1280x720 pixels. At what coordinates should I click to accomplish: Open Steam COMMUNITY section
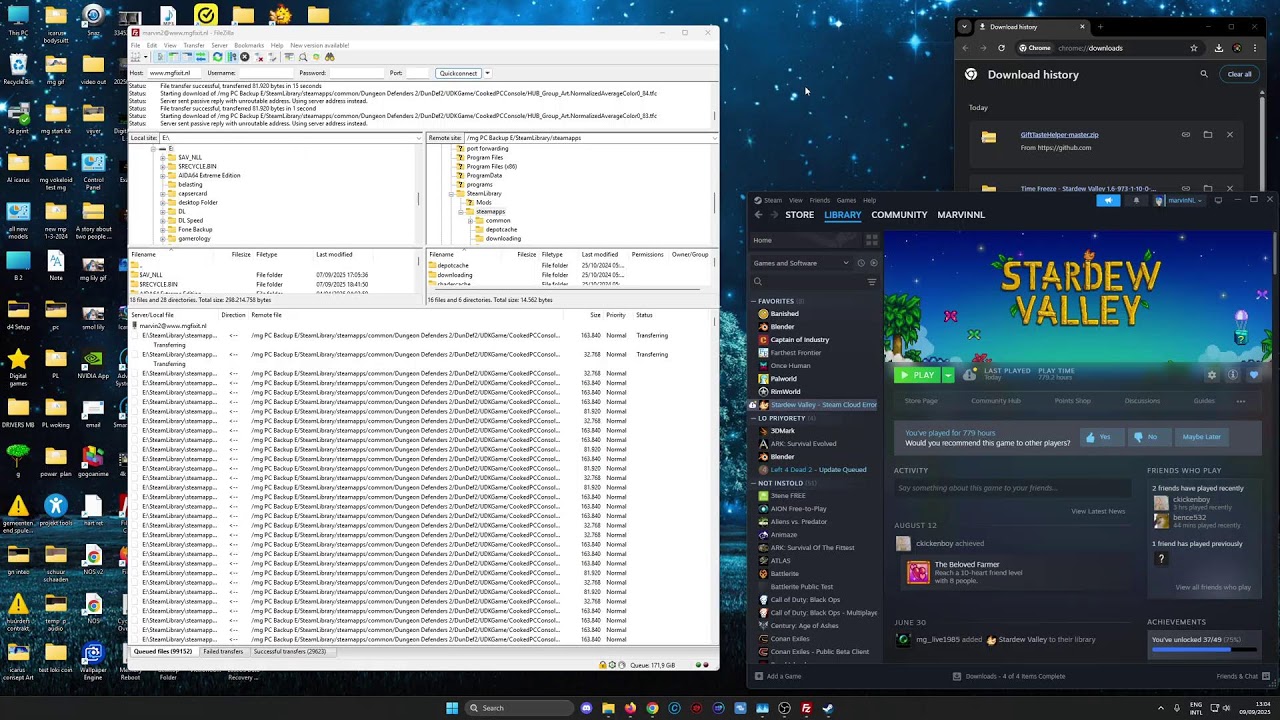click(x=899, y=215)
